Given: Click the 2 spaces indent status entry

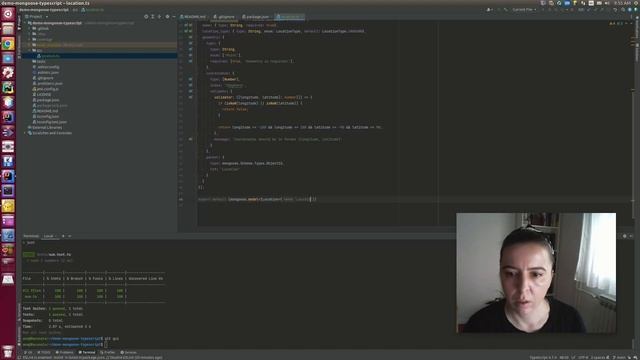Looking at the screenshot, I should click(x=599, y=358).
